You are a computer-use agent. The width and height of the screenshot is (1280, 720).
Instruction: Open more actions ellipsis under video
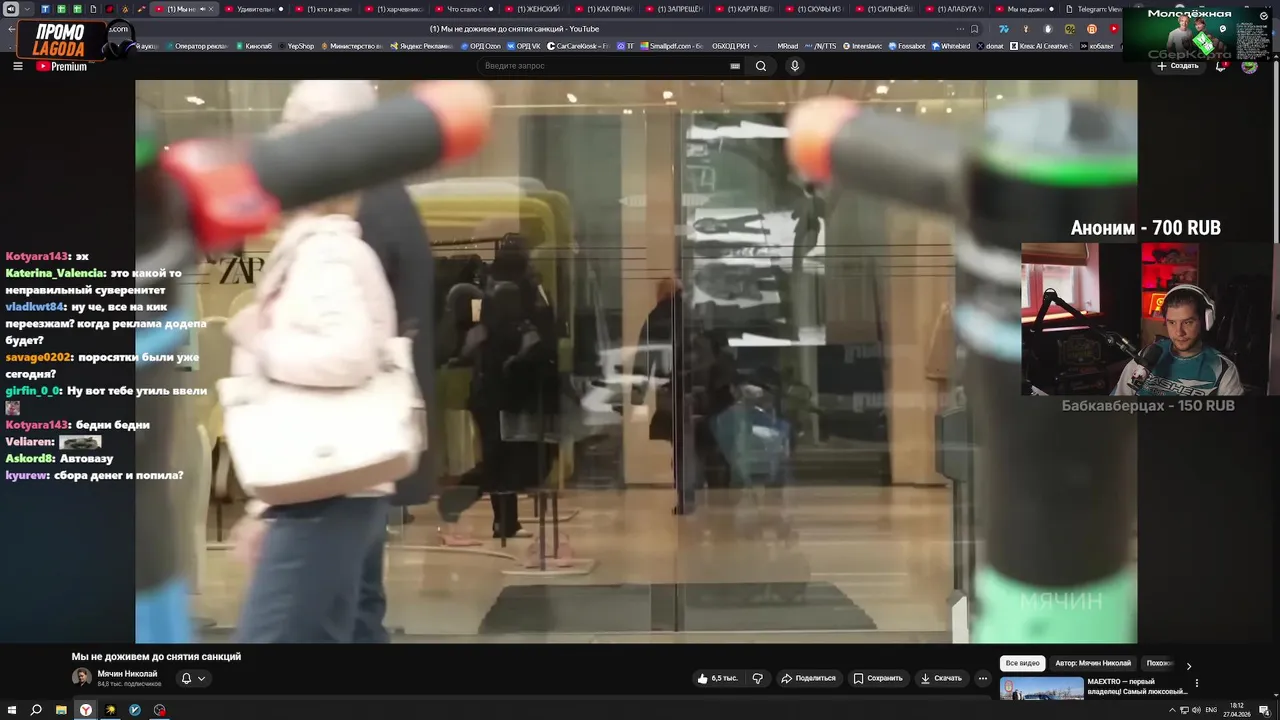[x=983, y=678]
